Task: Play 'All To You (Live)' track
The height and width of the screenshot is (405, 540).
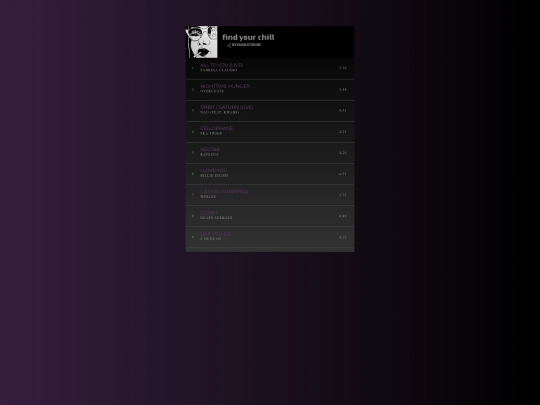Action: 270,69
